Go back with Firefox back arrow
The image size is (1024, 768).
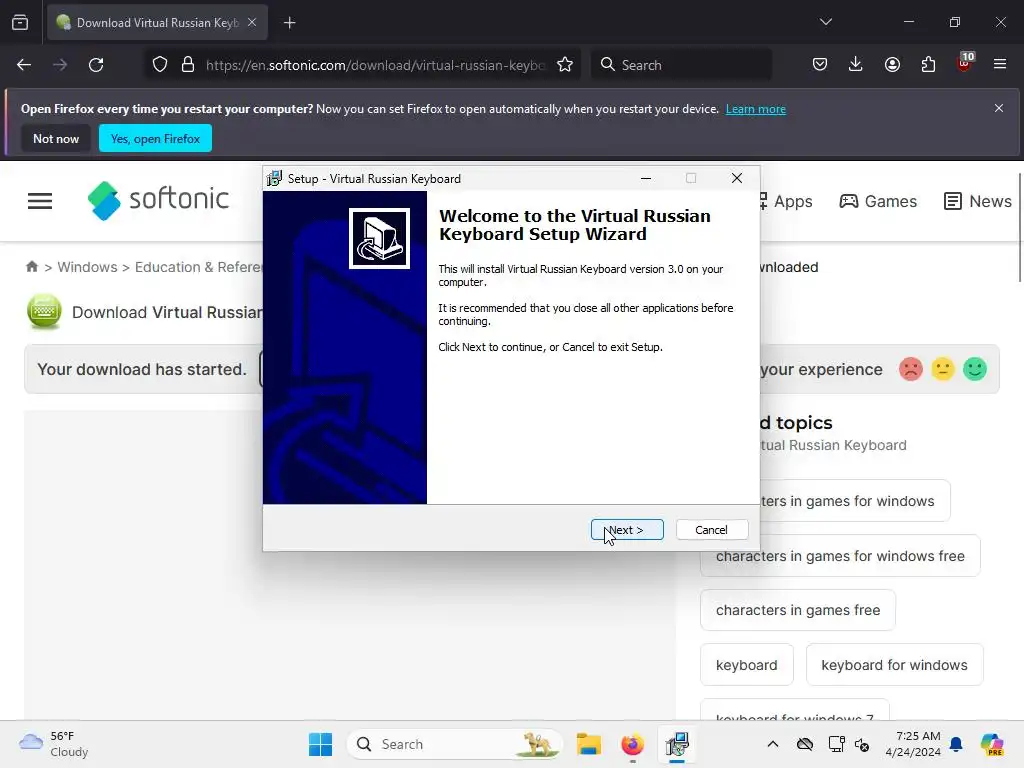(x=24, y=65)
